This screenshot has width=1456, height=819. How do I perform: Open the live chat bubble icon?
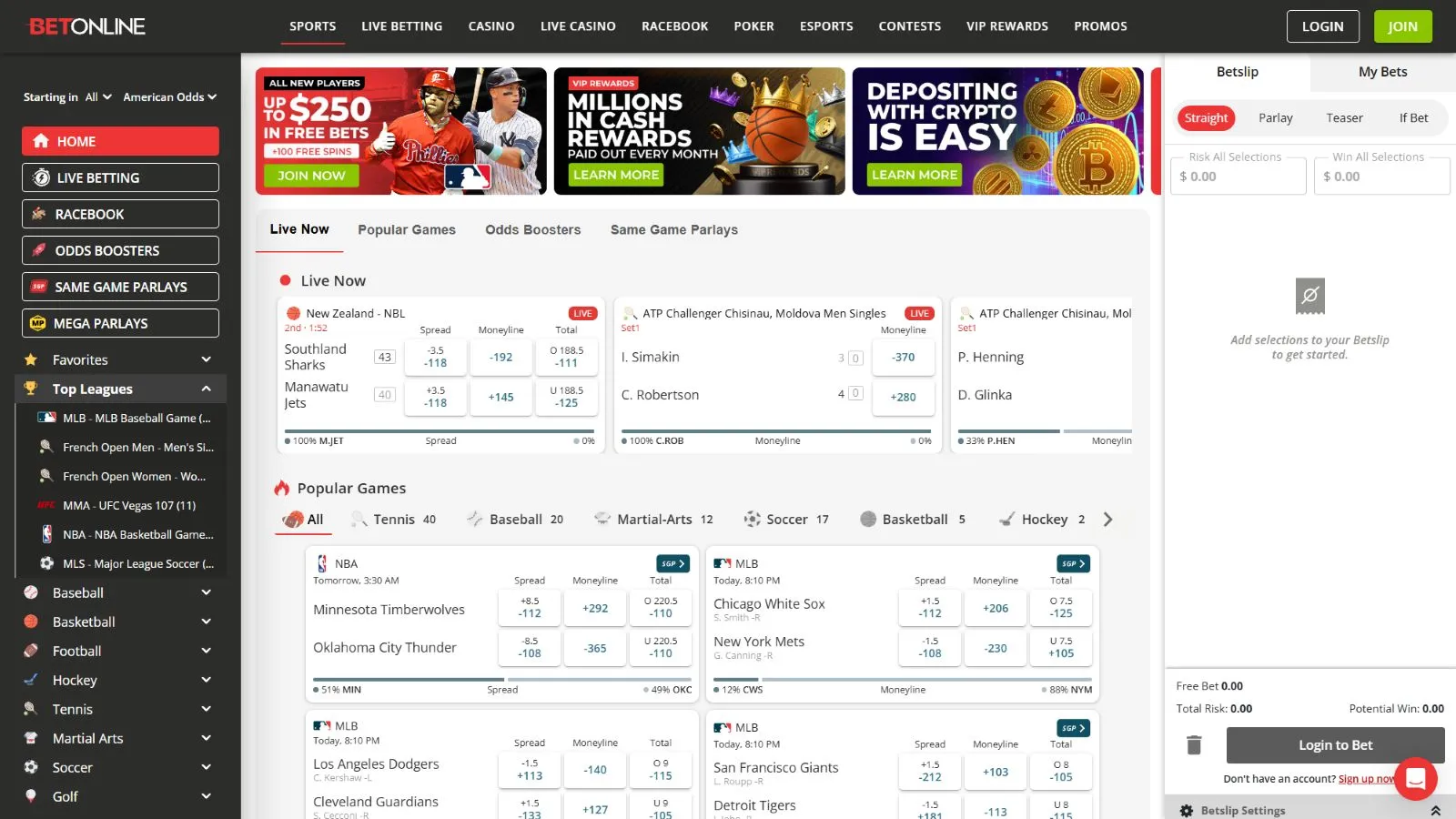pyautogui.click(x=1415, y=778)
